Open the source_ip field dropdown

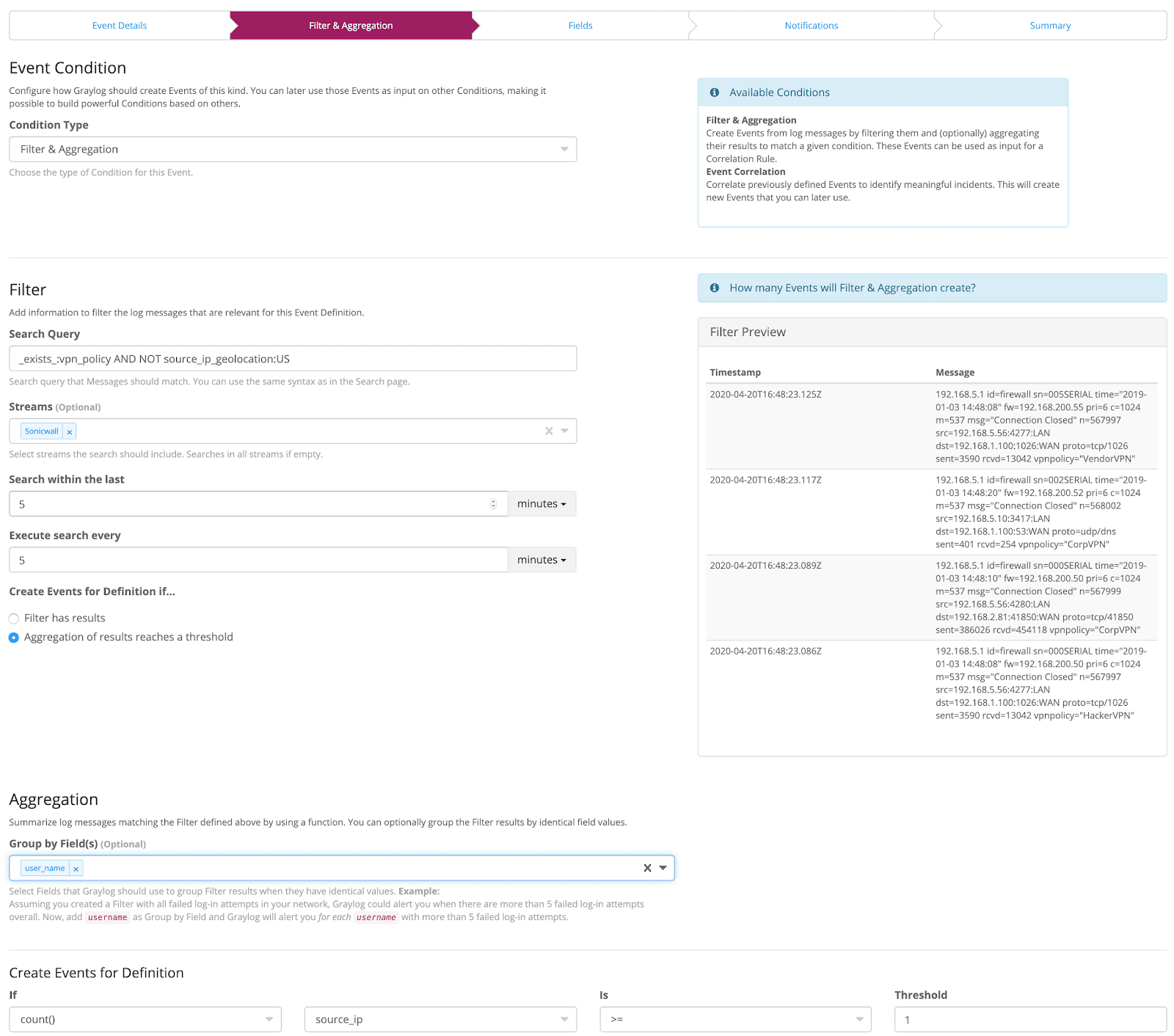tap(440, 1019)
